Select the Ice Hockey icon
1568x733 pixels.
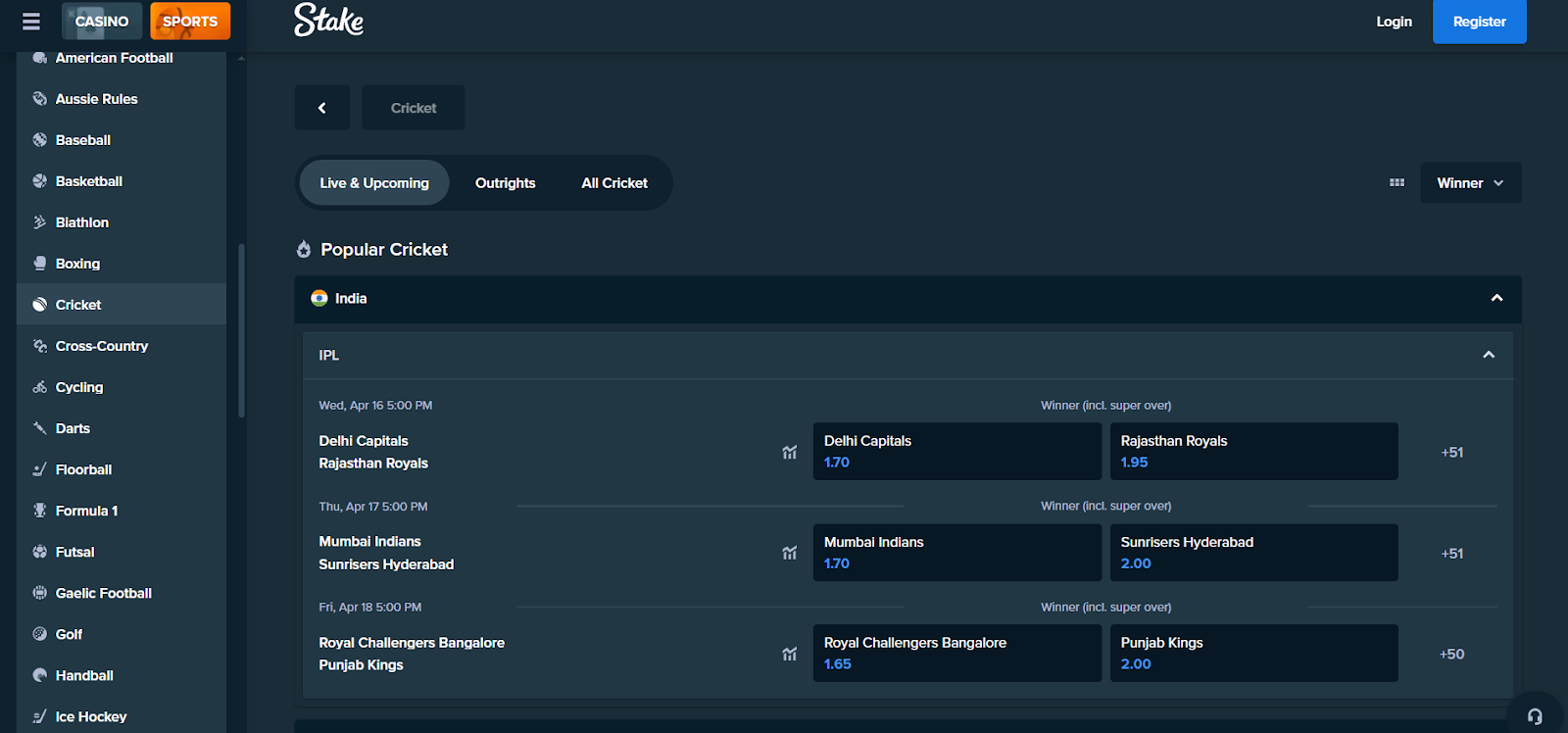tap(39, 716)
